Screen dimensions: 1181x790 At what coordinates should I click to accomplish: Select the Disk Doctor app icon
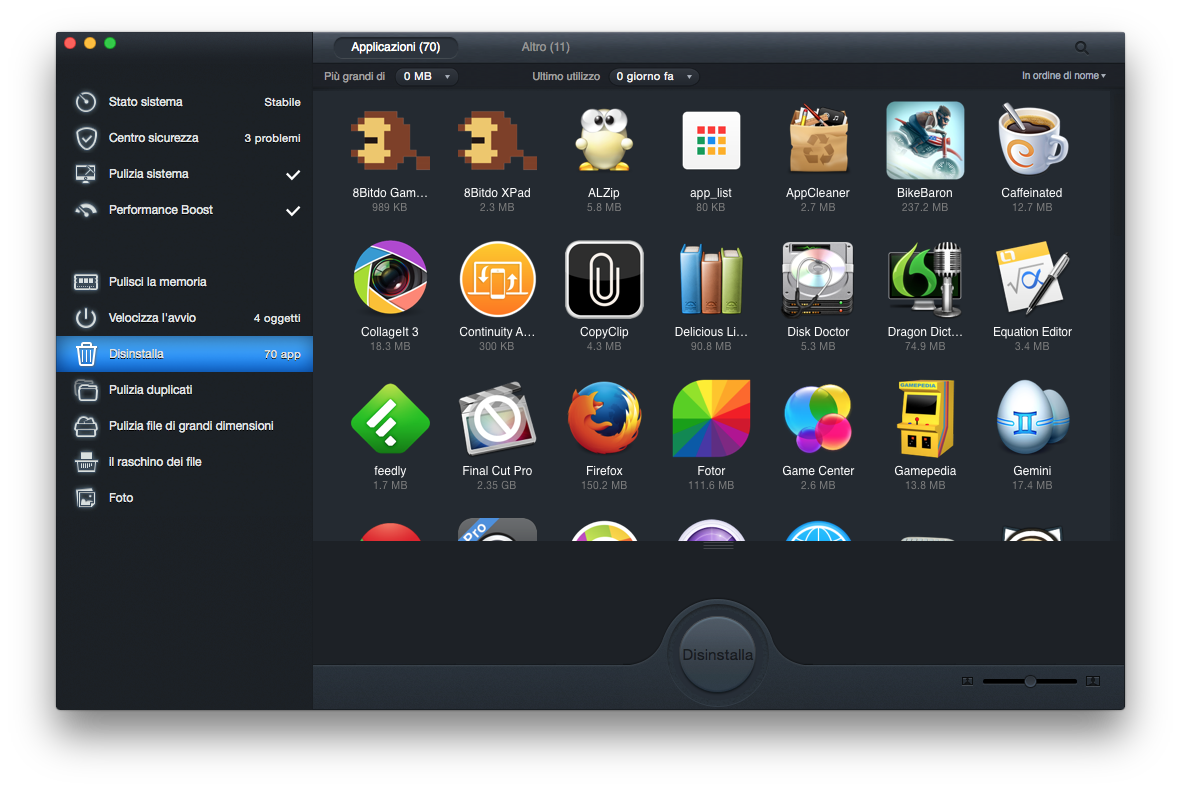click(818, 279)
